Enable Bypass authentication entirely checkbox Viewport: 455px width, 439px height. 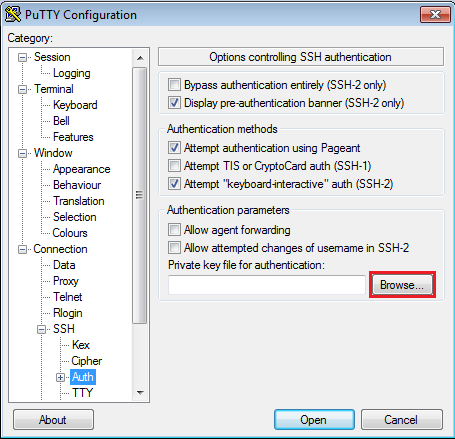click(x=174, y=85)
